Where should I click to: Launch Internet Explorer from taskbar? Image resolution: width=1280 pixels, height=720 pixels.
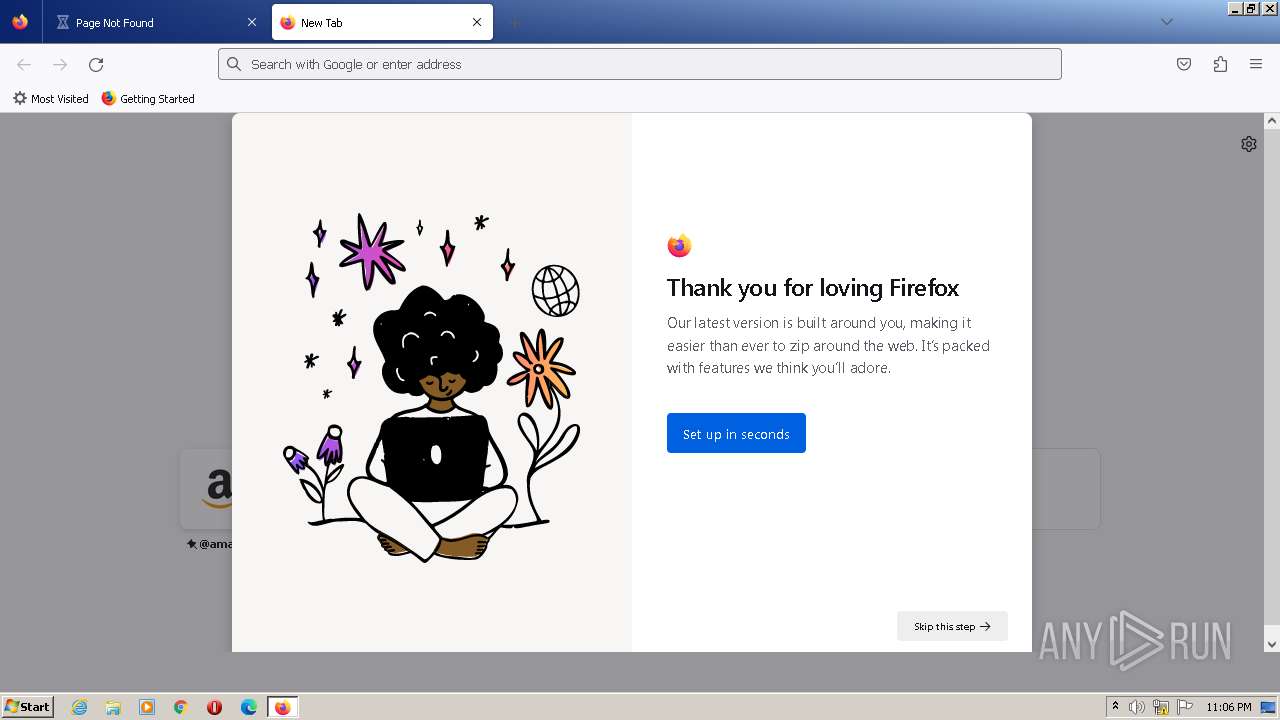pos(80,707)
